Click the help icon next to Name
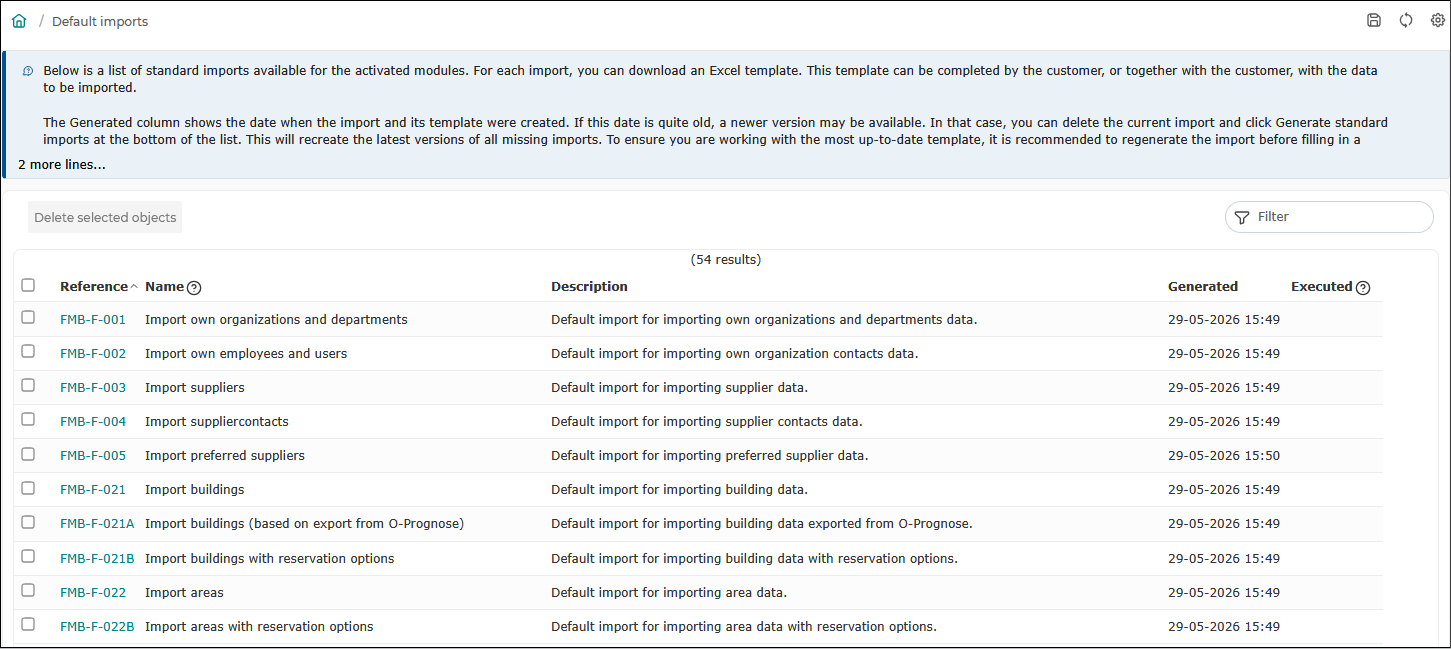The image size is (1451, 649). (194, 288)
